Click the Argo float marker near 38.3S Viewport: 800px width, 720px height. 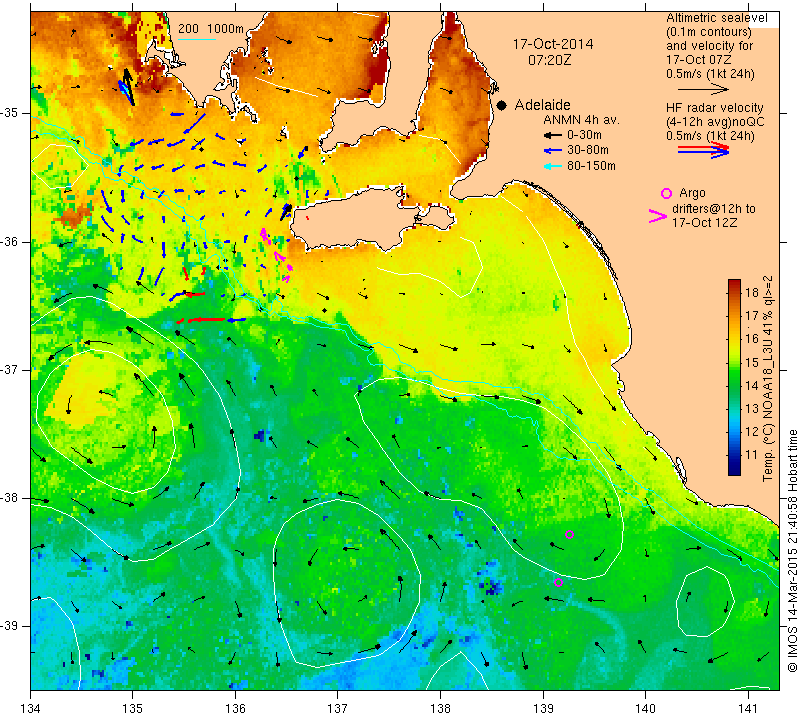(570, 535)
